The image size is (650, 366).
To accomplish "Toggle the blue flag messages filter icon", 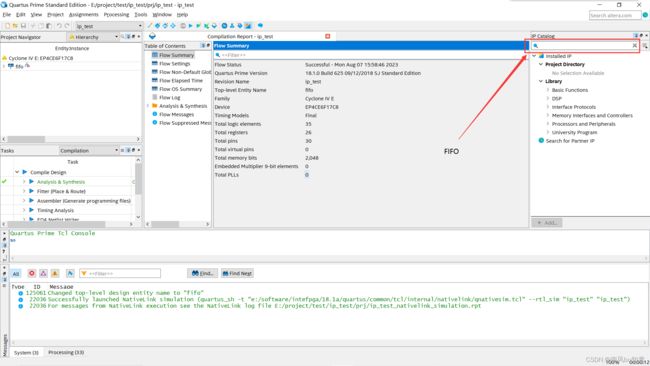I will (70, 273).
